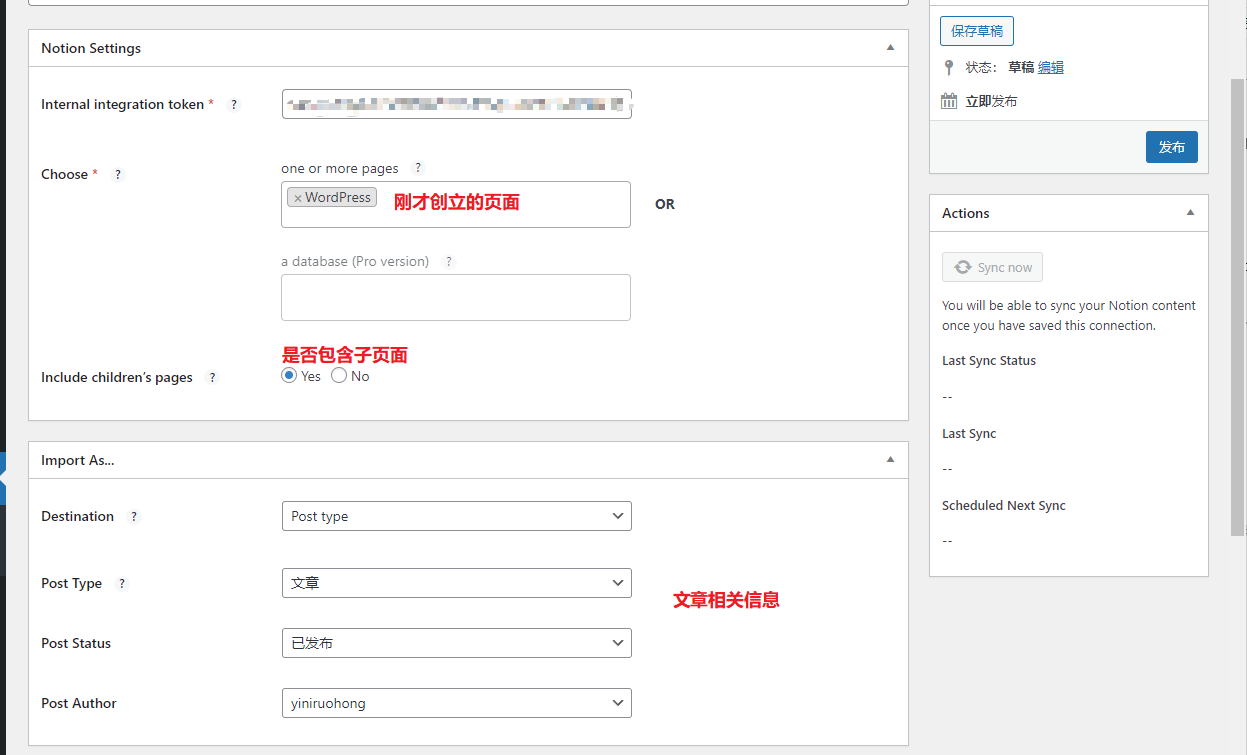Open the Post Type dropdown

456,583
